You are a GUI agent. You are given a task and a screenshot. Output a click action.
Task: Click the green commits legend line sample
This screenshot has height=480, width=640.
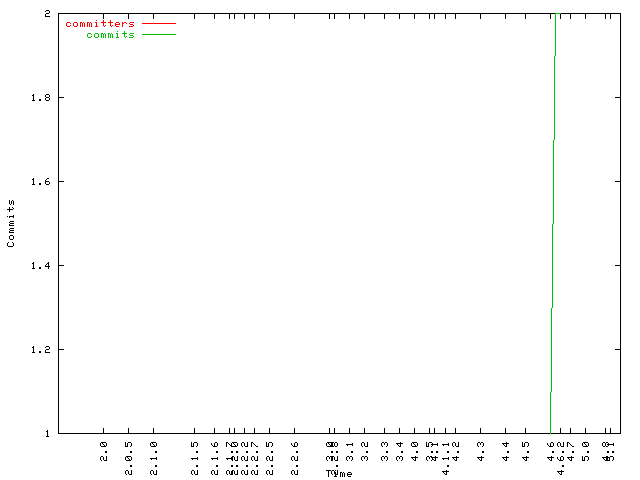click(x=158, y=35)
